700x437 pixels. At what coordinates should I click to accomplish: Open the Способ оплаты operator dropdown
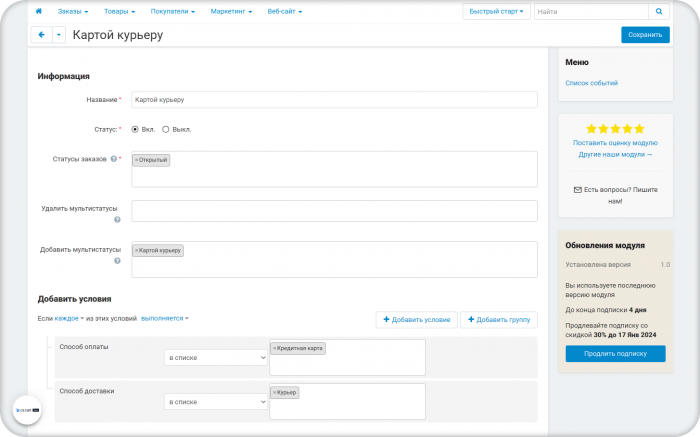point(216,358)
